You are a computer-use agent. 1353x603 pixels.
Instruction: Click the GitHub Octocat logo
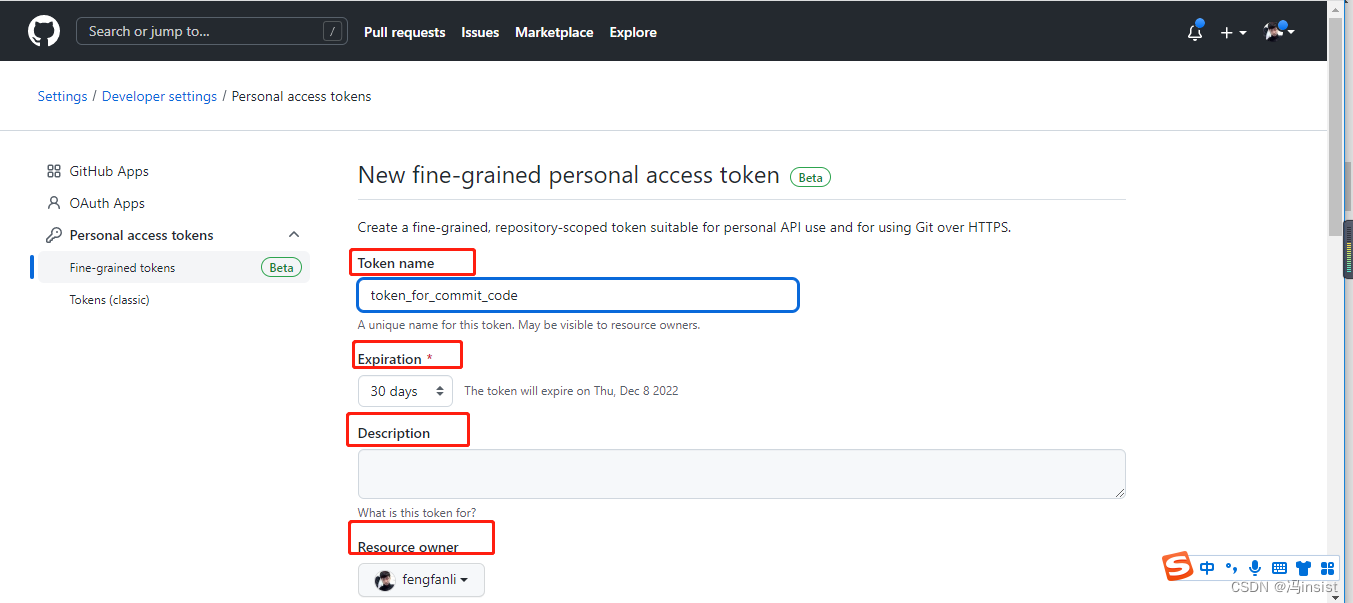pos(44,32)
